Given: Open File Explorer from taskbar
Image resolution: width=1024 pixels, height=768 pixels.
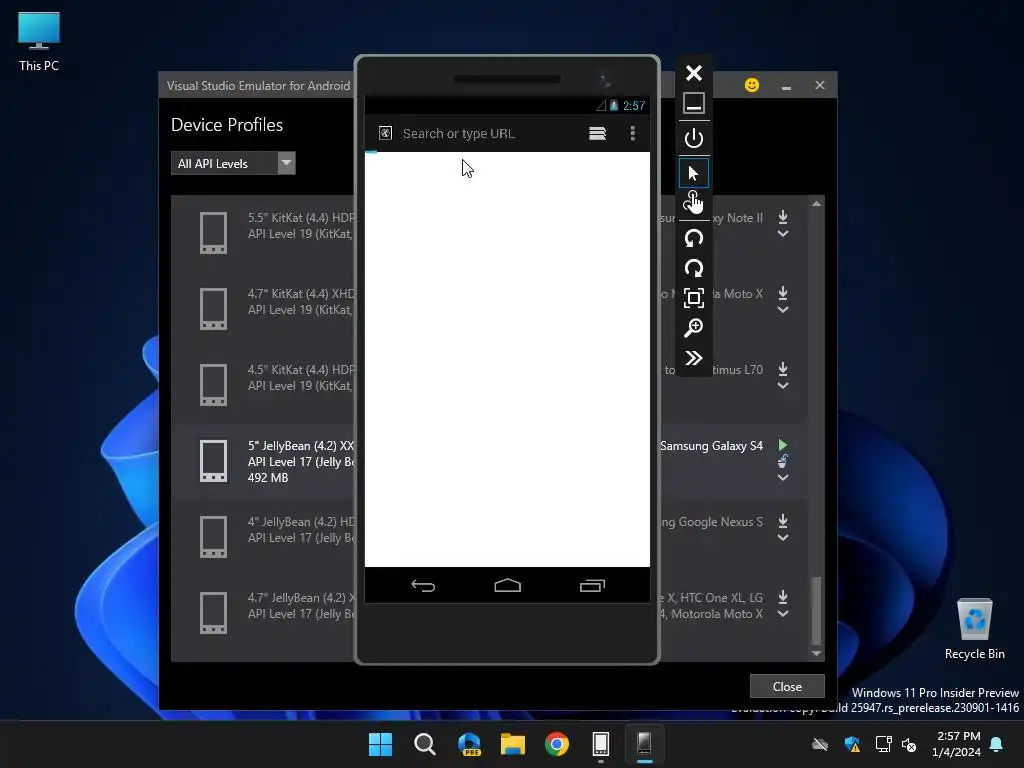Looking at the screenshot, I should pos(513,744).
